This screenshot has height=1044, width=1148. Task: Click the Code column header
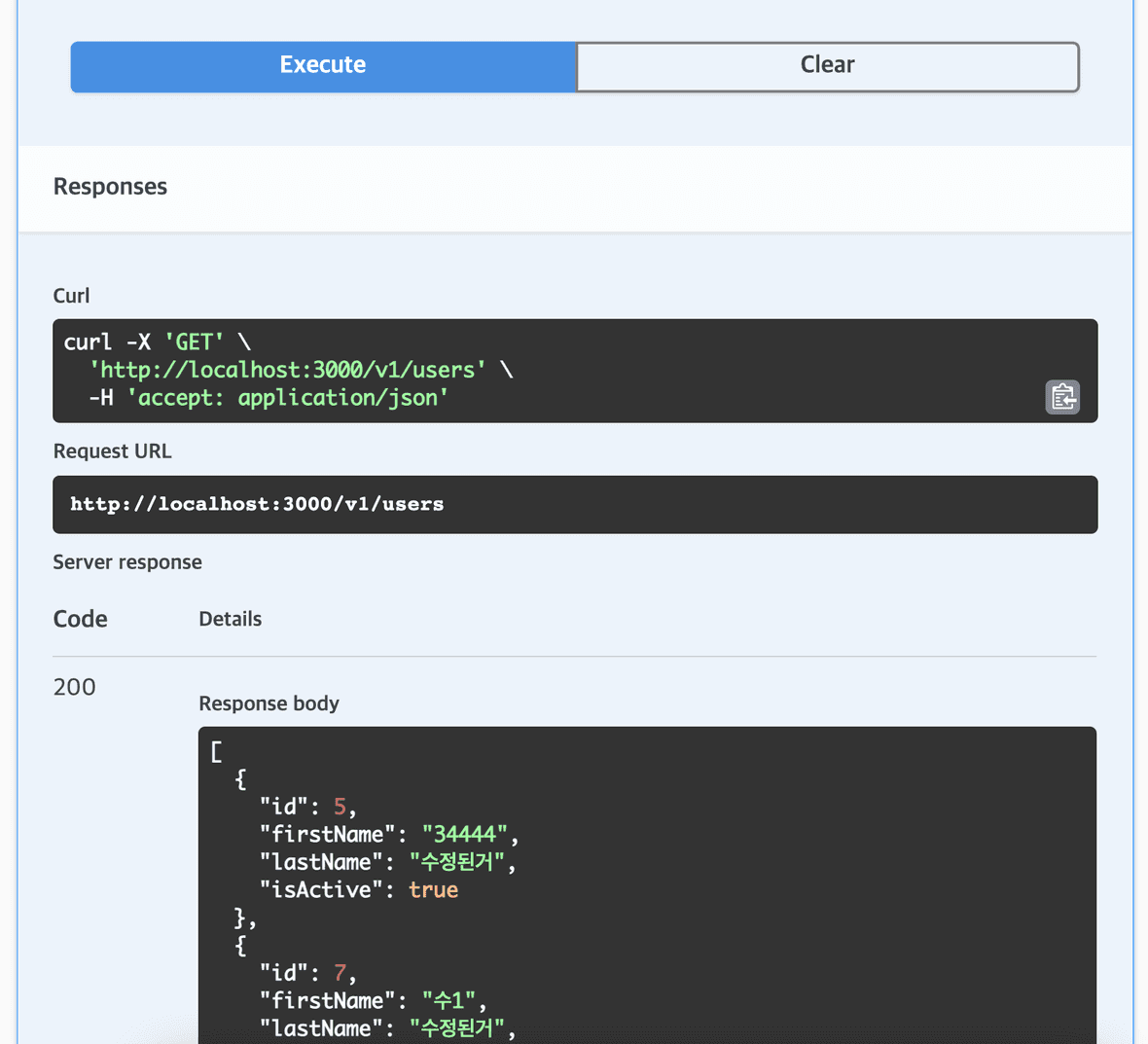pos(80,619)
